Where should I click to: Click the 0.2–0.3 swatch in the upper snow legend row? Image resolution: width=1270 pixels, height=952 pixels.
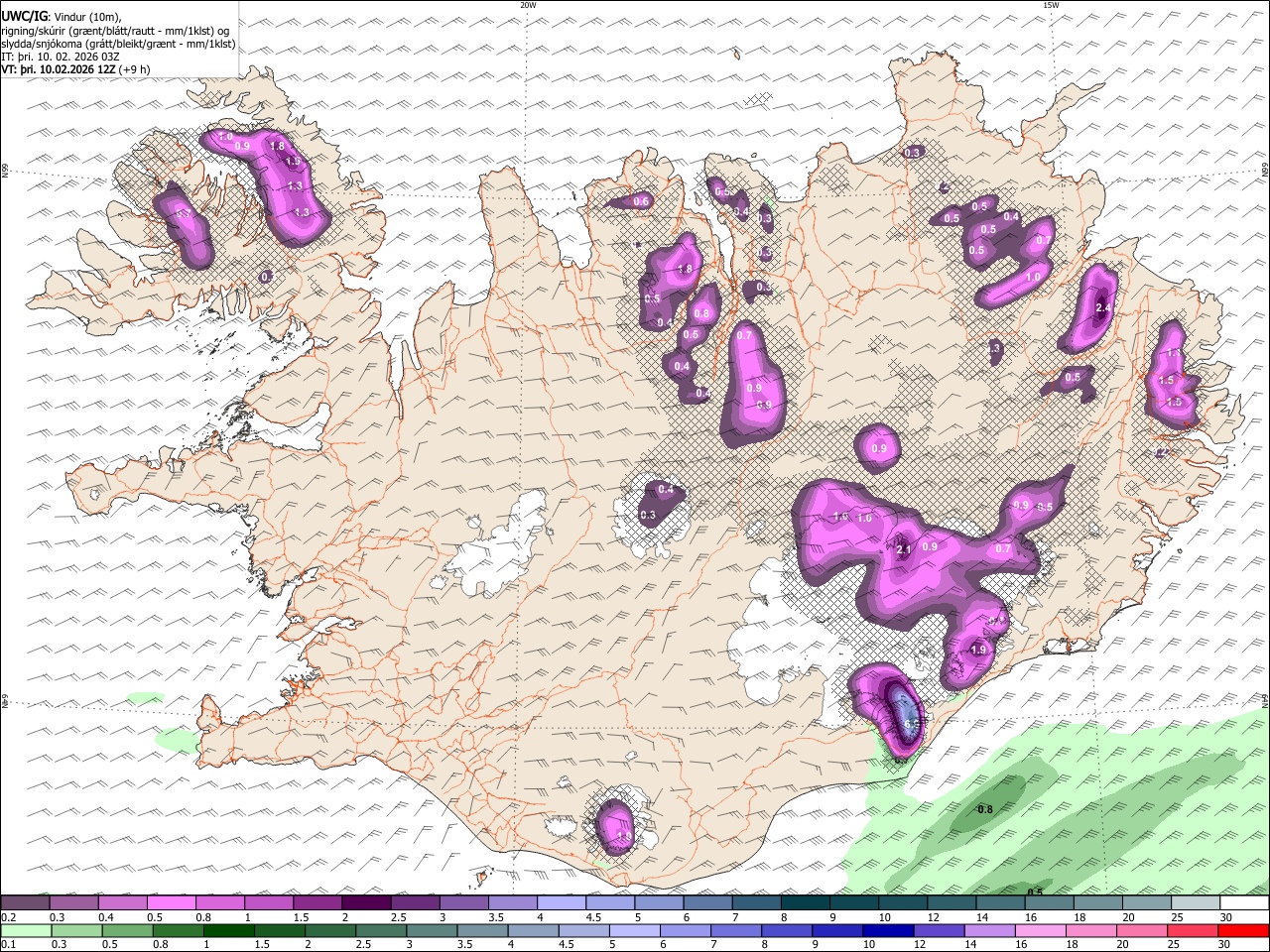tap(25, 903)
